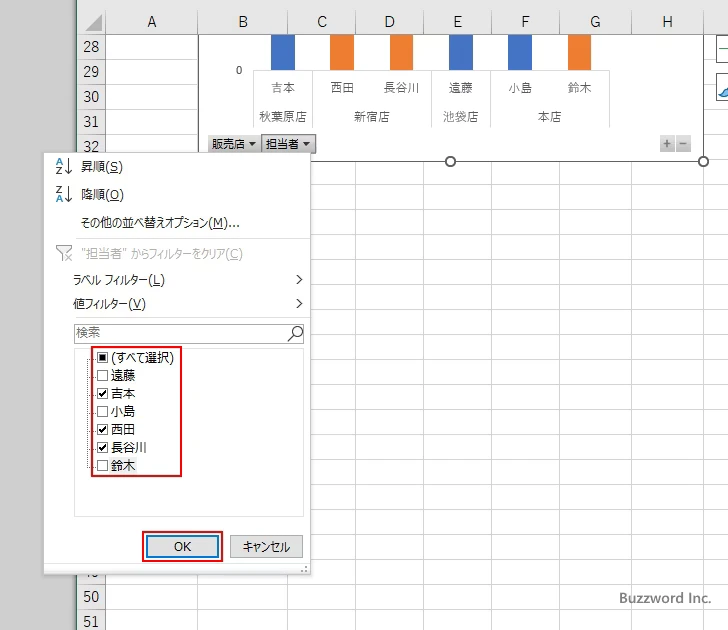Select column G header
The image size is (728, 630).
[595, 22]
